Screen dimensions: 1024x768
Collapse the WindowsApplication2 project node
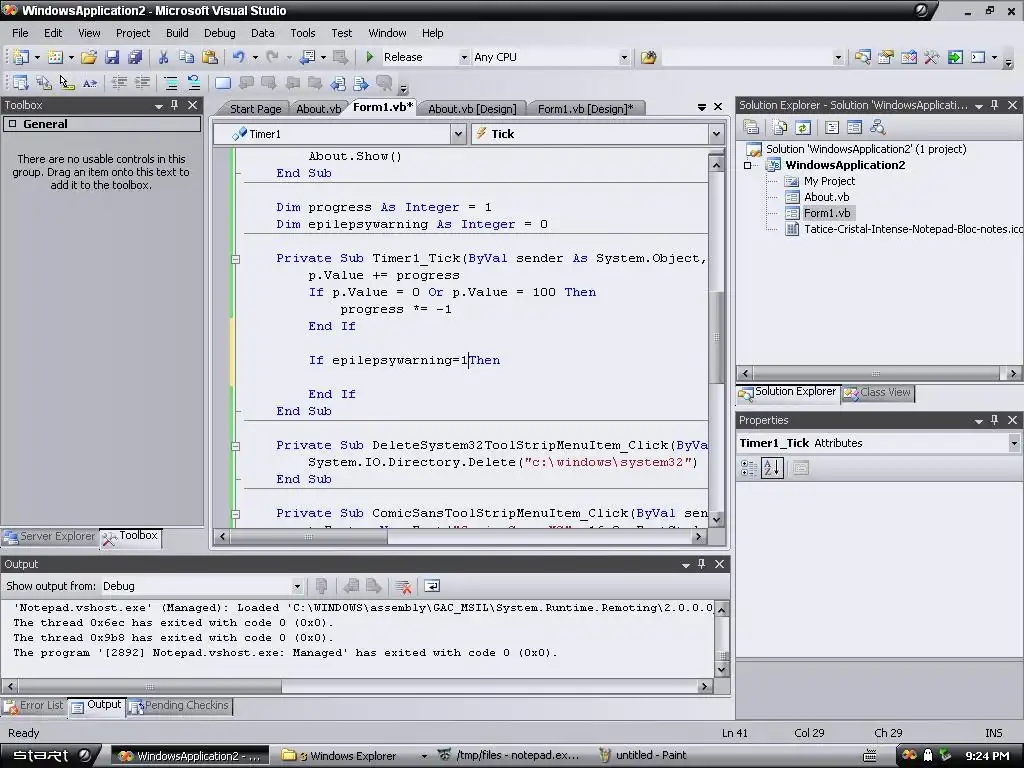point(748,166)
